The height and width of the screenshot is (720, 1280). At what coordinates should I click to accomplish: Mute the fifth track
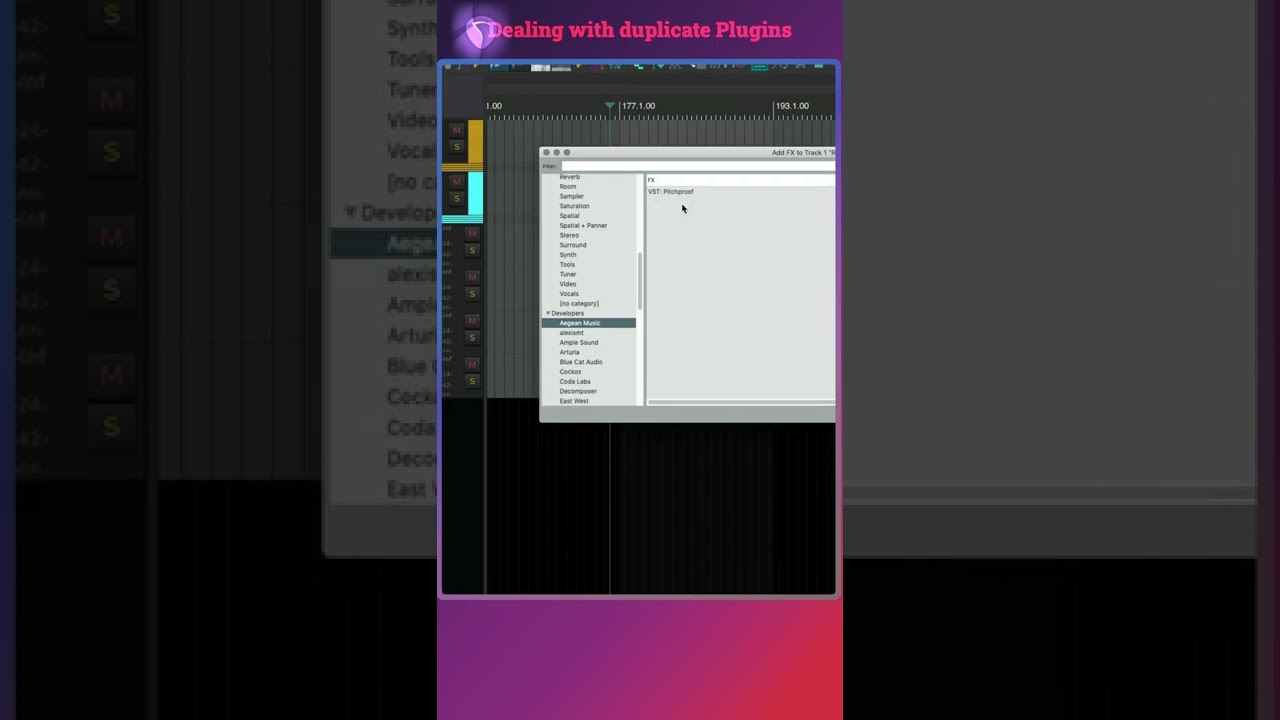click(473, 320)
